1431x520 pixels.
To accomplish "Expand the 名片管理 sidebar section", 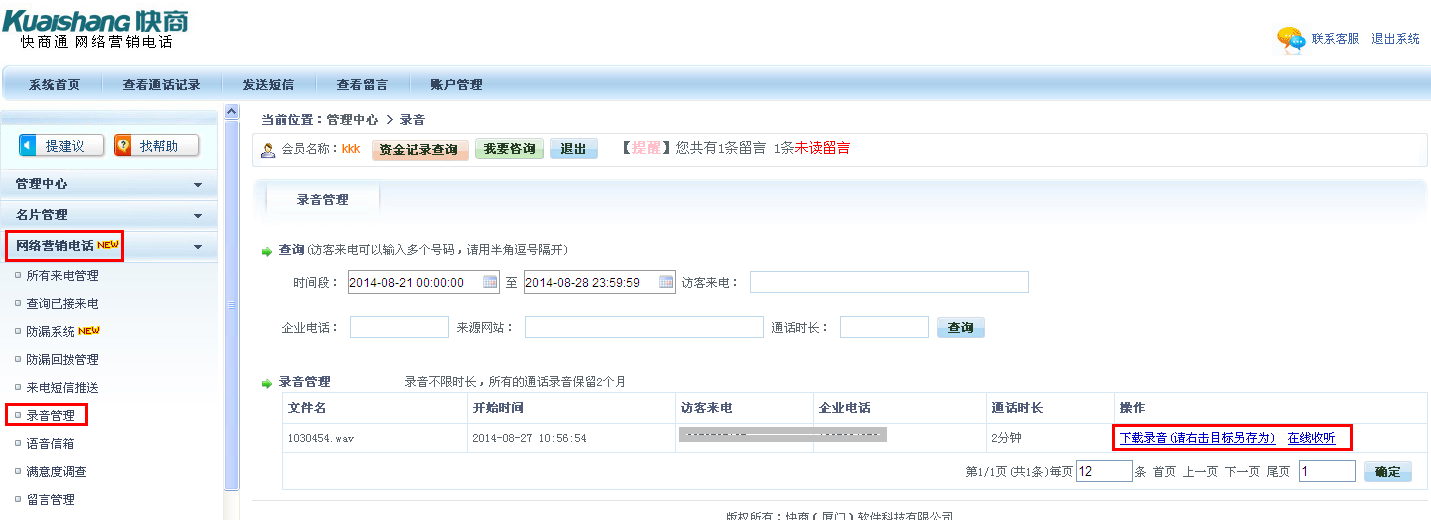I will tap(198, 215).
